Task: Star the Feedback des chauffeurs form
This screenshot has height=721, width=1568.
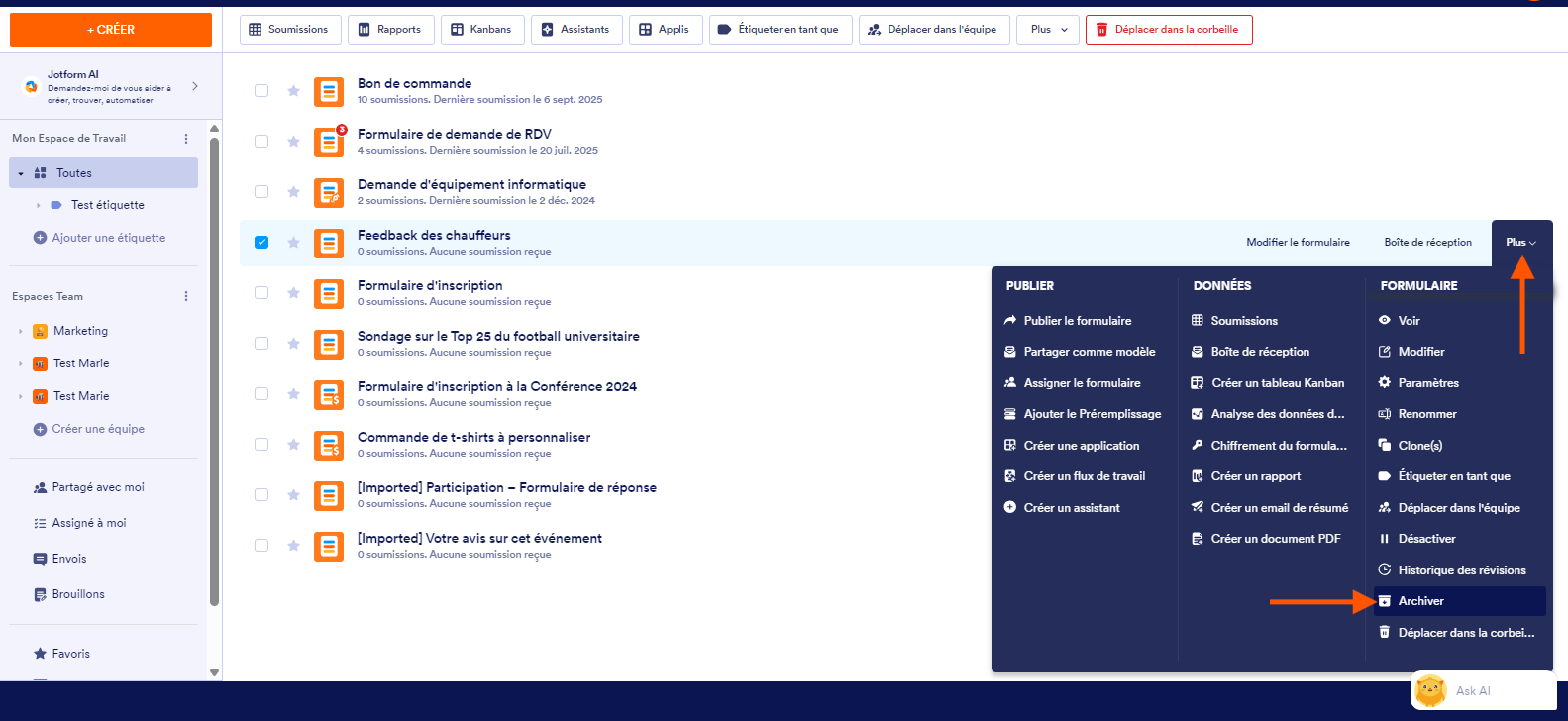Action: pyautogui.click(x=293, y=243)
